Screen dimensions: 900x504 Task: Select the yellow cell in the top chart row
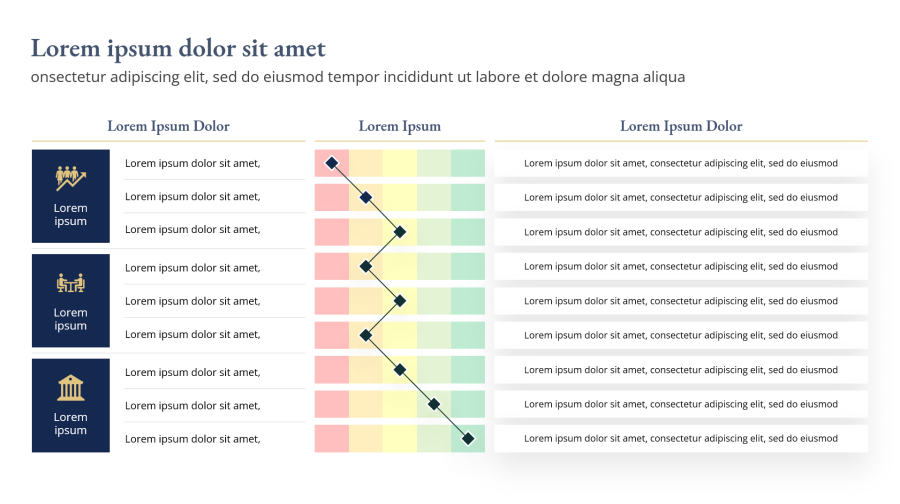(x=400, y=163)
